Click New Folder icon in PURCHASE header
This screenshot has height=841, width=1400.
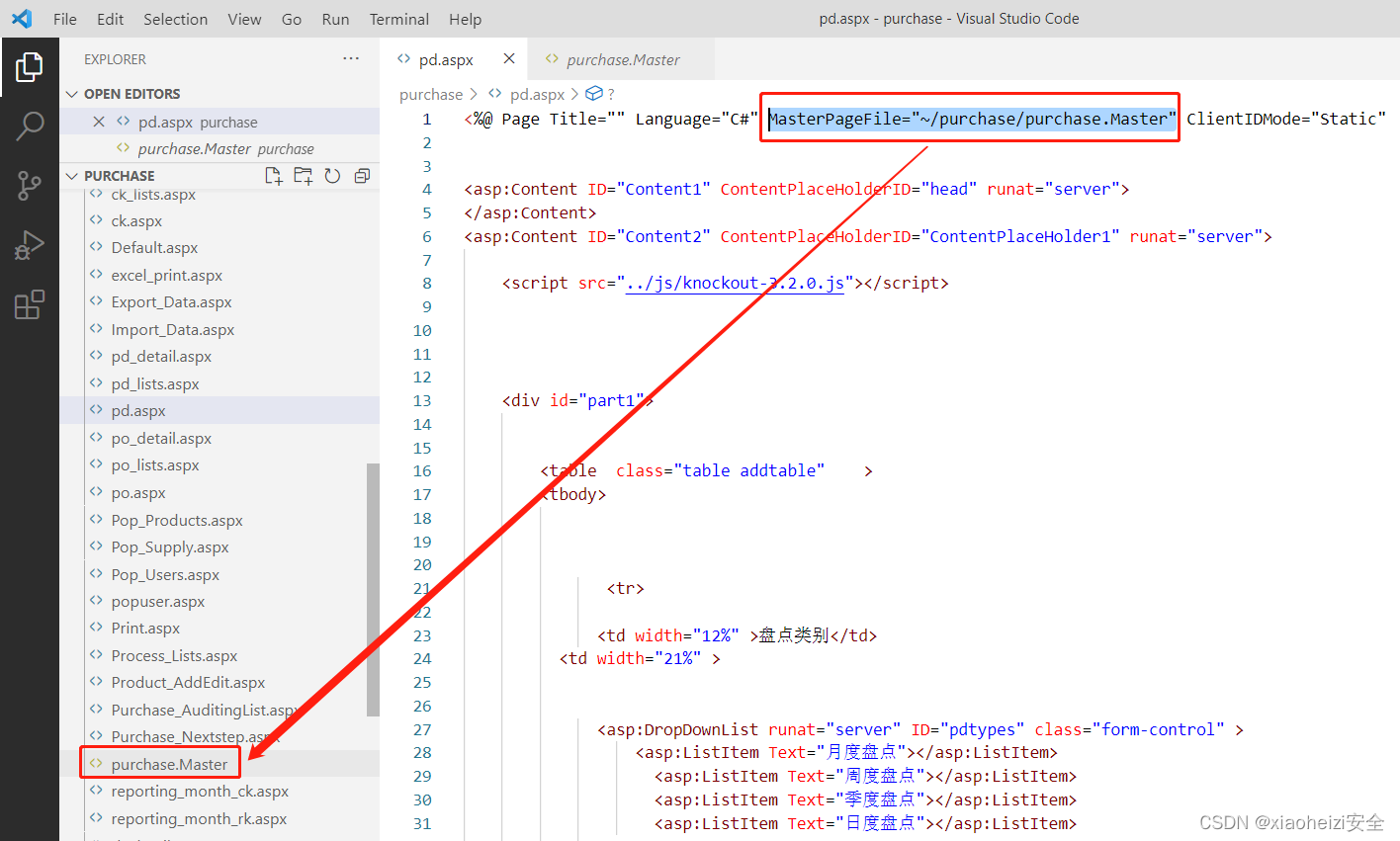(304, 176)
